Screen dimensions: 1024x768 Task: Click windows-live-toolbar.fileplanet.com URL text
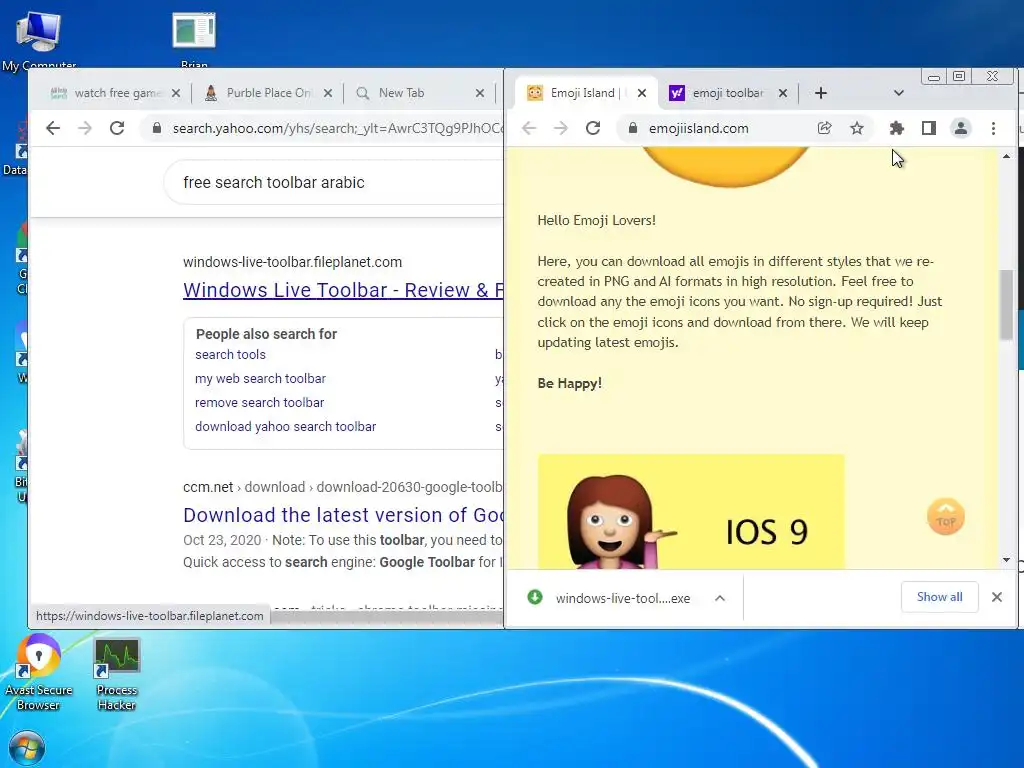pyautogui.click(x=292, y=262)
